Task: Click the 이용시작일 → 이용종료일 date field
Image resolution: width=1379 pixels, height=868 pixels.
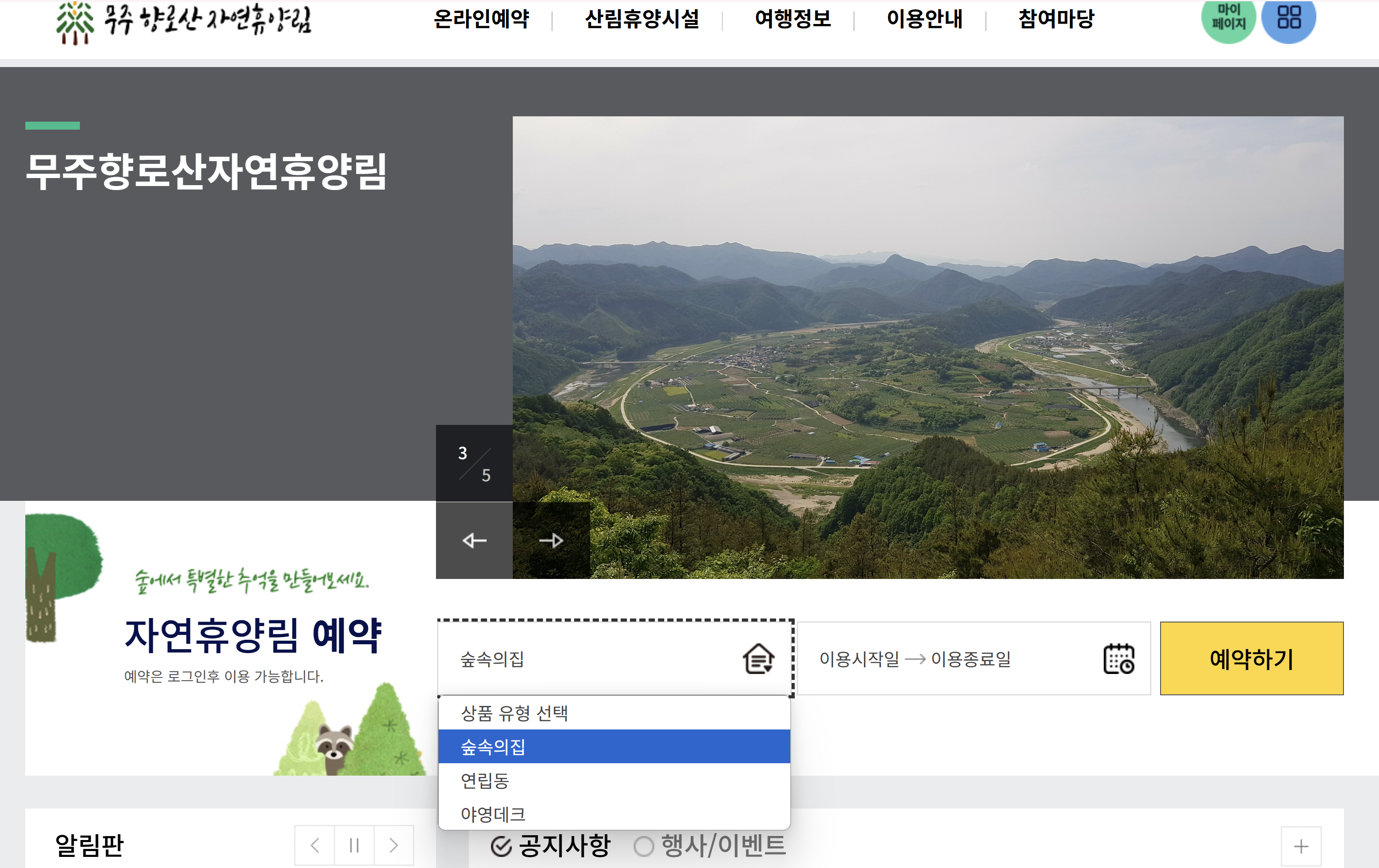Action: click(x=915, y=659)
